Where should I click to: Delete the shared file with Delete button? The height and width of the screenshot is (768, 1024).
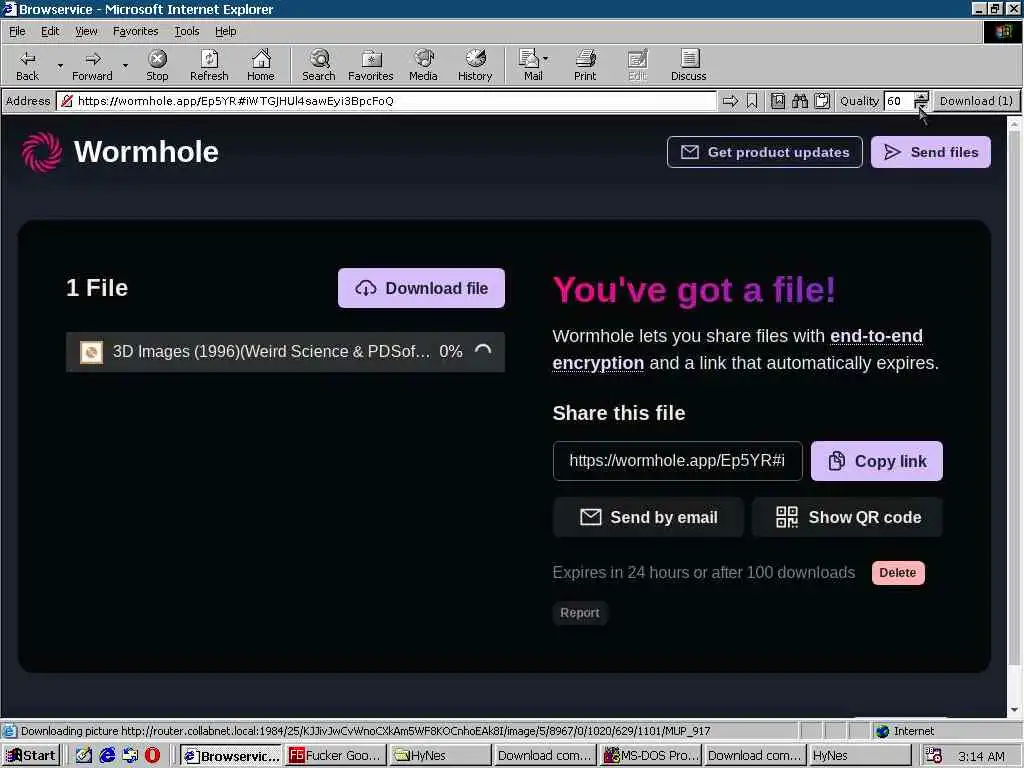898,573
